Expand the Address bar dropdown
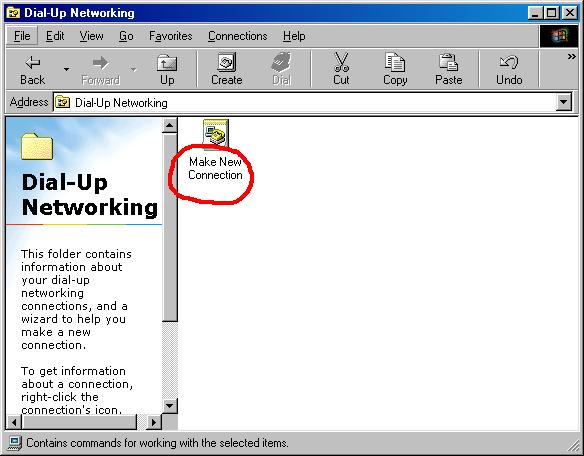The height and width of the screenshot is (456, 584). (564, 102)
